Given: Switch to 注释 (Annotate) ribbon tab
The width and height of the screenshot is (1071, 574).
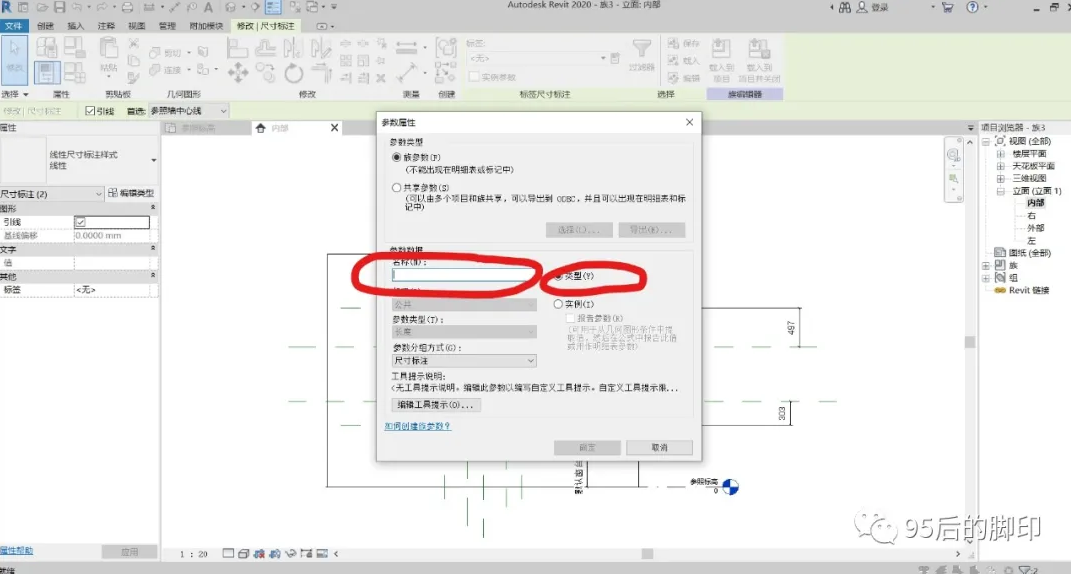Looking at the screenshot, I should 107,26.
